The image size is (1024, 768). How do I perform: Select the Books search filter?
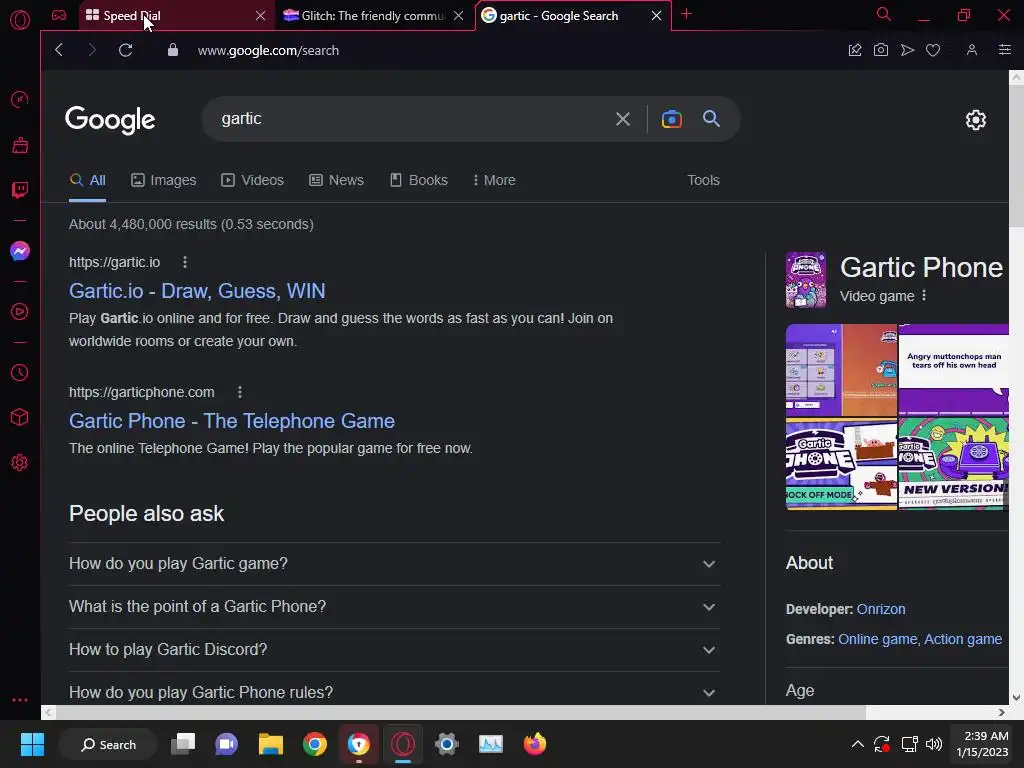pos(419,180)
